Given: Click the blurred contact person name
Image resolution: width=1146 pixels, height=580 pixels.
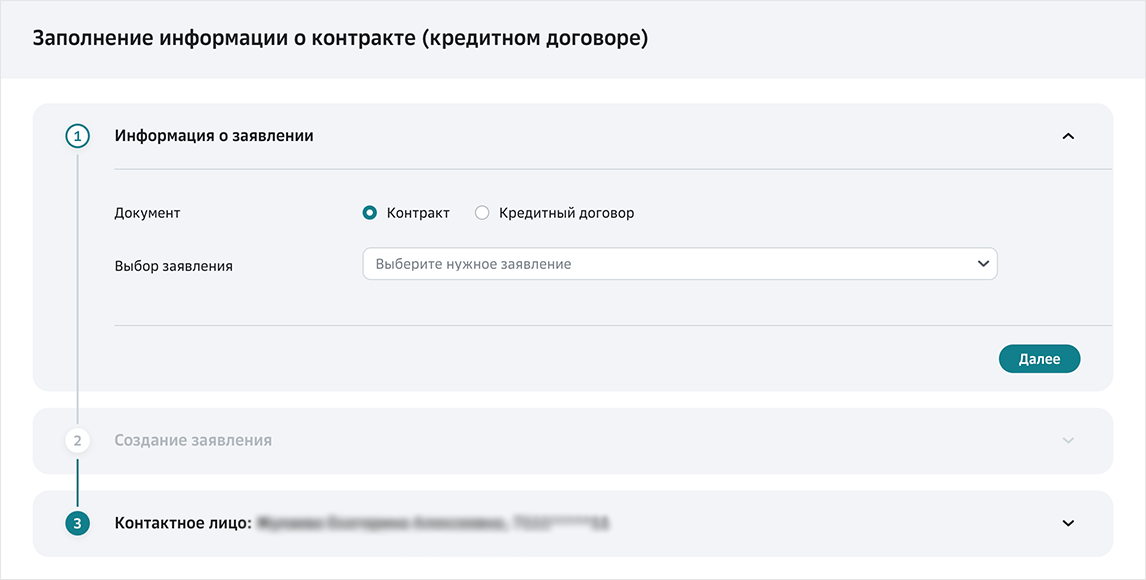Looking at the screenshot, I should click(432, 523).
